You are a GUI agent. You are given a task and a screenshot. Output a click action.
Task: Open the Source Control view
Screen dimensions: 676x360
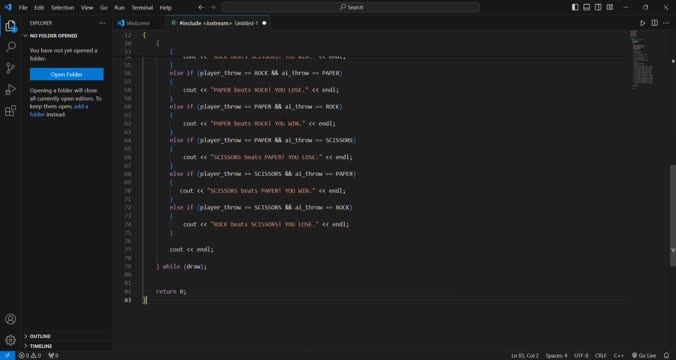(11, 68)
